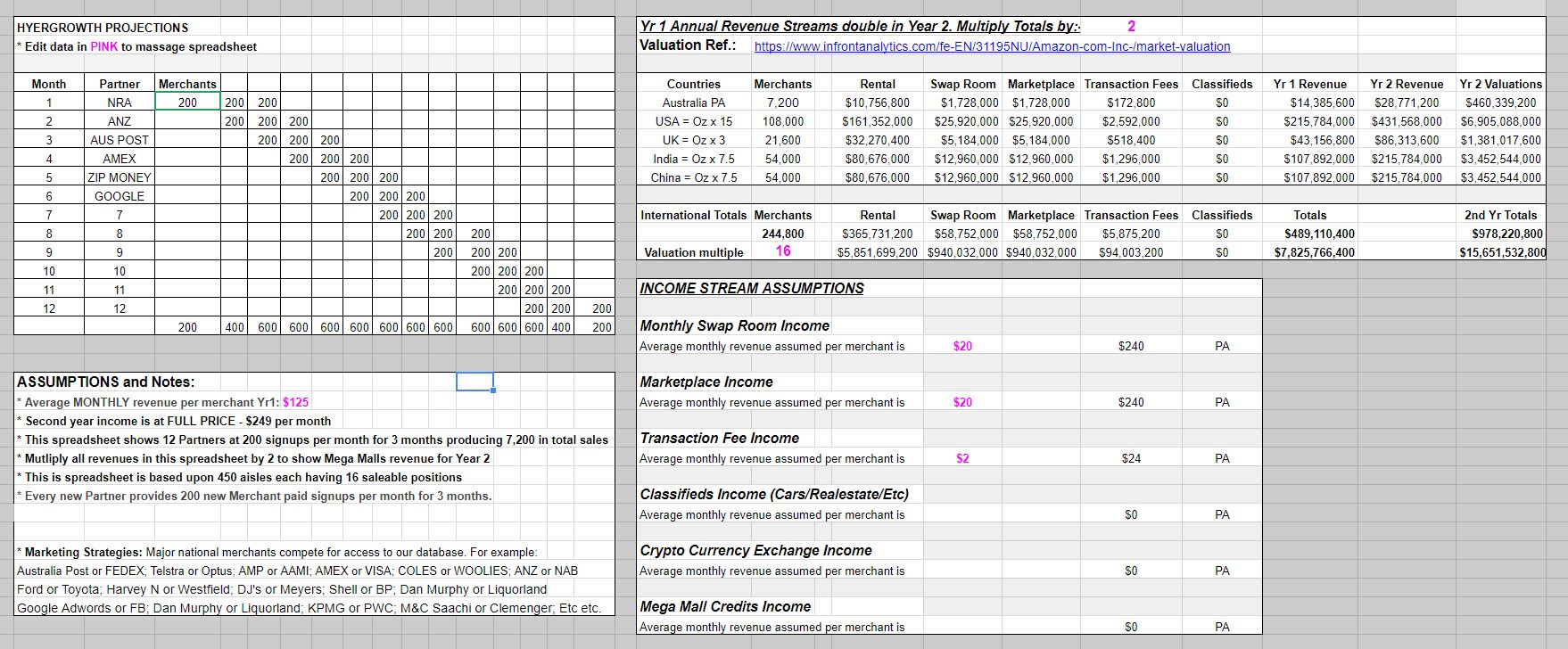The height and width of the screenshot is (649, 1568).
Task: Click the Average MONTHLY revenue $125 assumption line
Action: coord(163,402)
